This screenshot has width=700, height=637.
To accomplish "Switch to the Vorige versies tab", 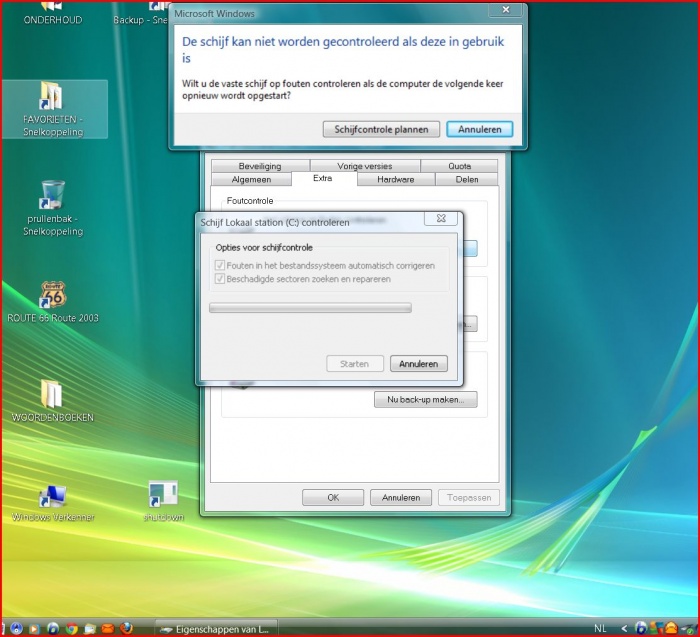I will click(x=365, y=166).
